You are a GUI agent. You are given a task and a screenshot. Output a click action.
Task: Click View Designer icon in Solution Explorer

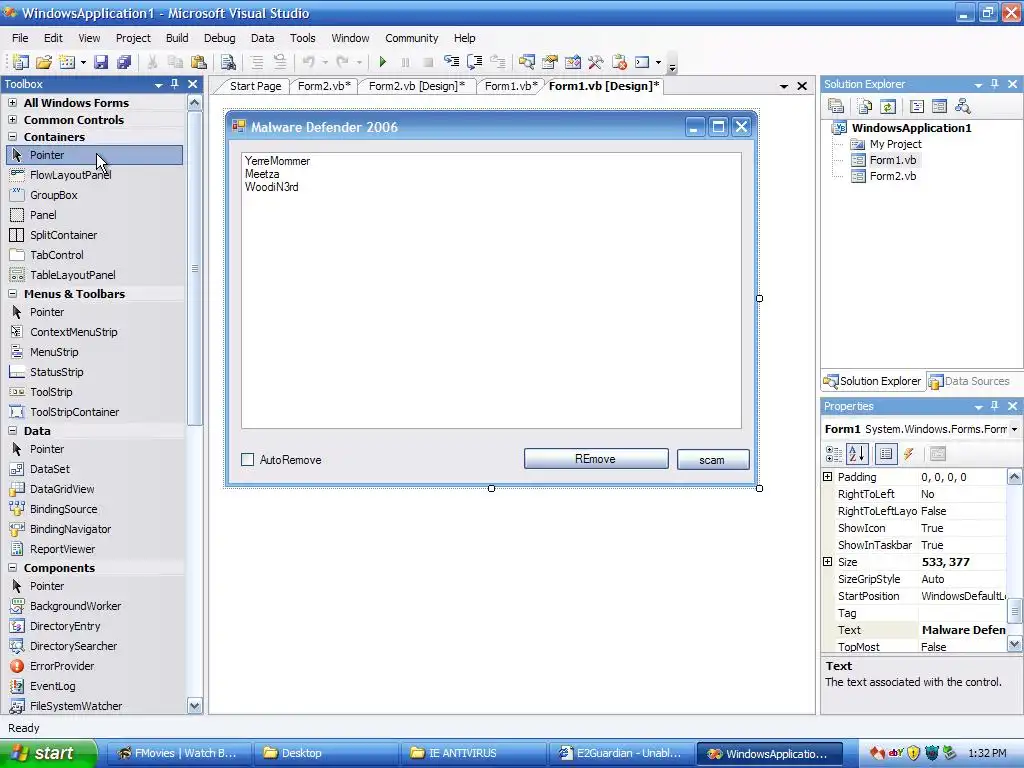[939, 106]
